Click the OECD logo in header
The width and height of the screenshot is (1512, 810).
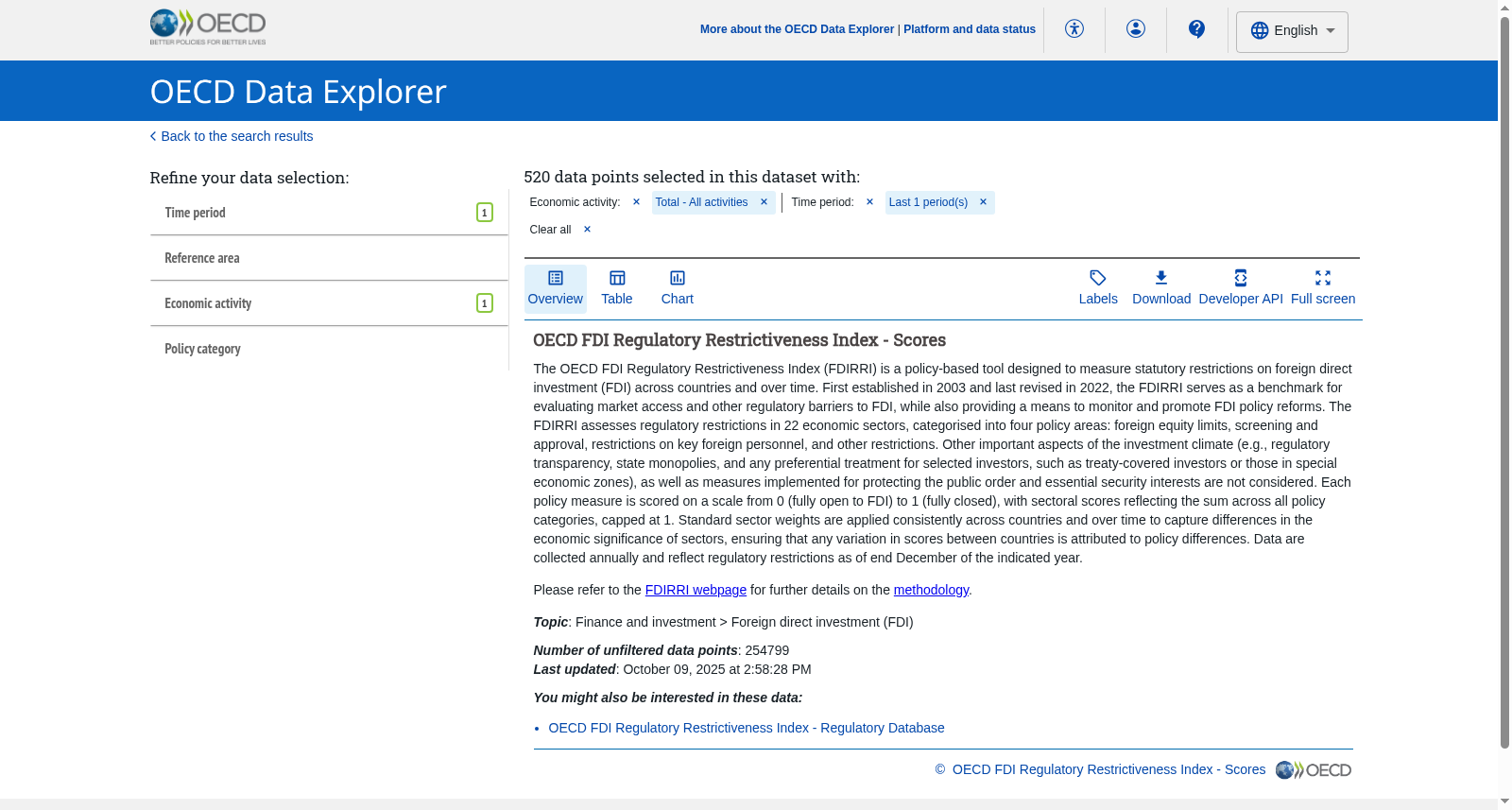point(208,27)
